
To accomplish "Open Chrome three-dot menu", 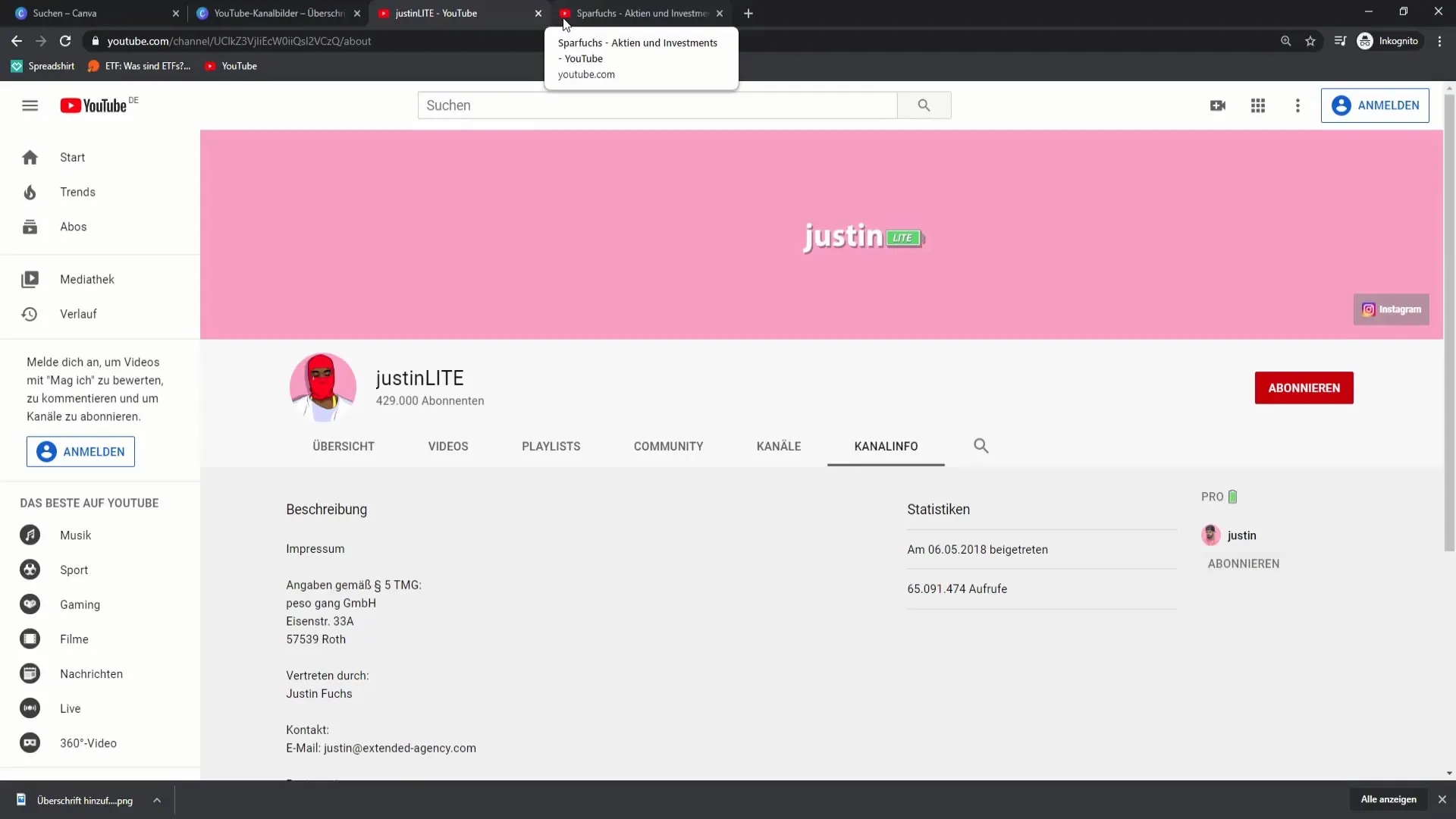I will [1439, 41].
